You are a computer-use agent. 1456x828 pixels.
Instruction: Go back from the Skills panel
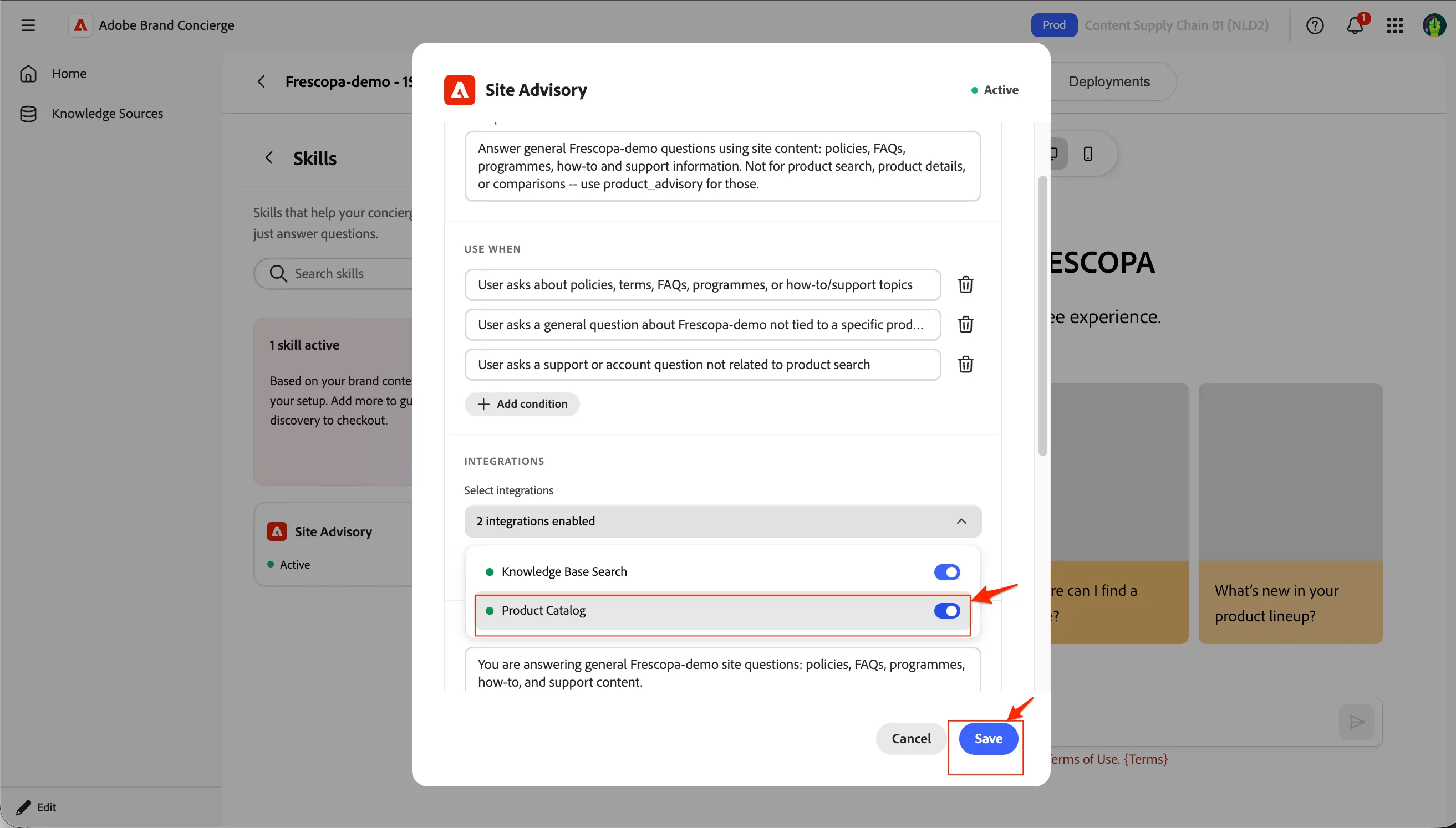269,157
